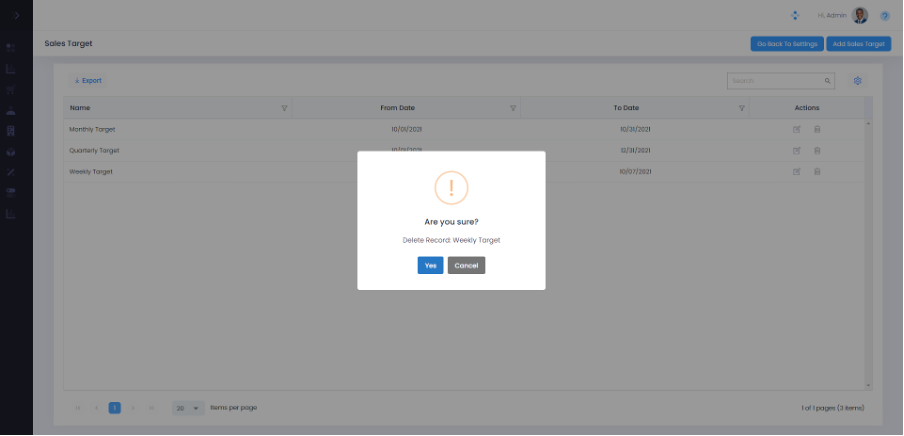Screen dimensions: 904x436
Task: Expand the sidebar with the arrow
Action: pos(16,16)
